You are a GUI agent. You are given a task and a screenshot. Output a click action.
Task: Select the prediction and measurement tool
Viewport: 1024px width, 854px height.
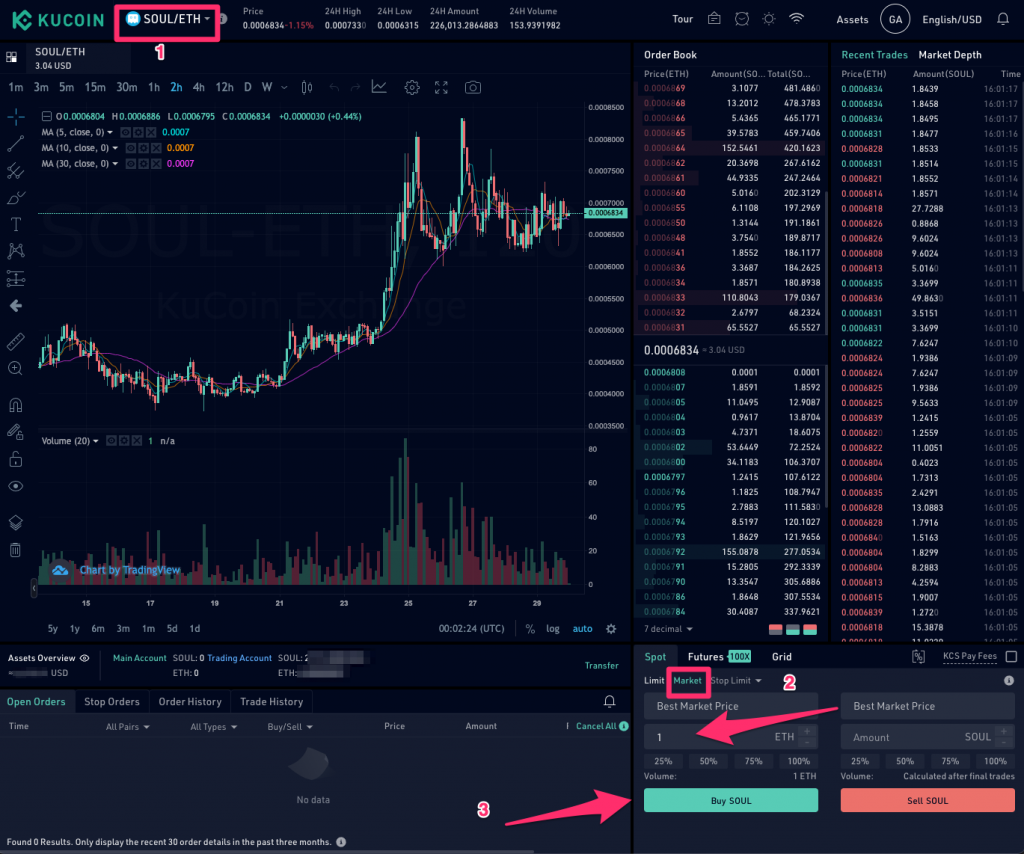point(16,279)
